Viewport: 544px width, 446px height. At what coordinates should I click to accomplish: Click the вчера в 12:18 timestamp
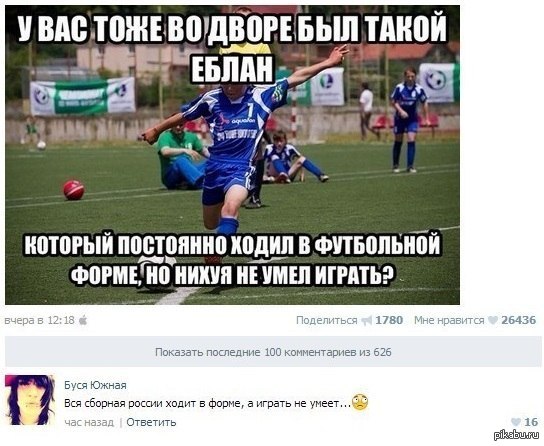[x=40, y=320]
